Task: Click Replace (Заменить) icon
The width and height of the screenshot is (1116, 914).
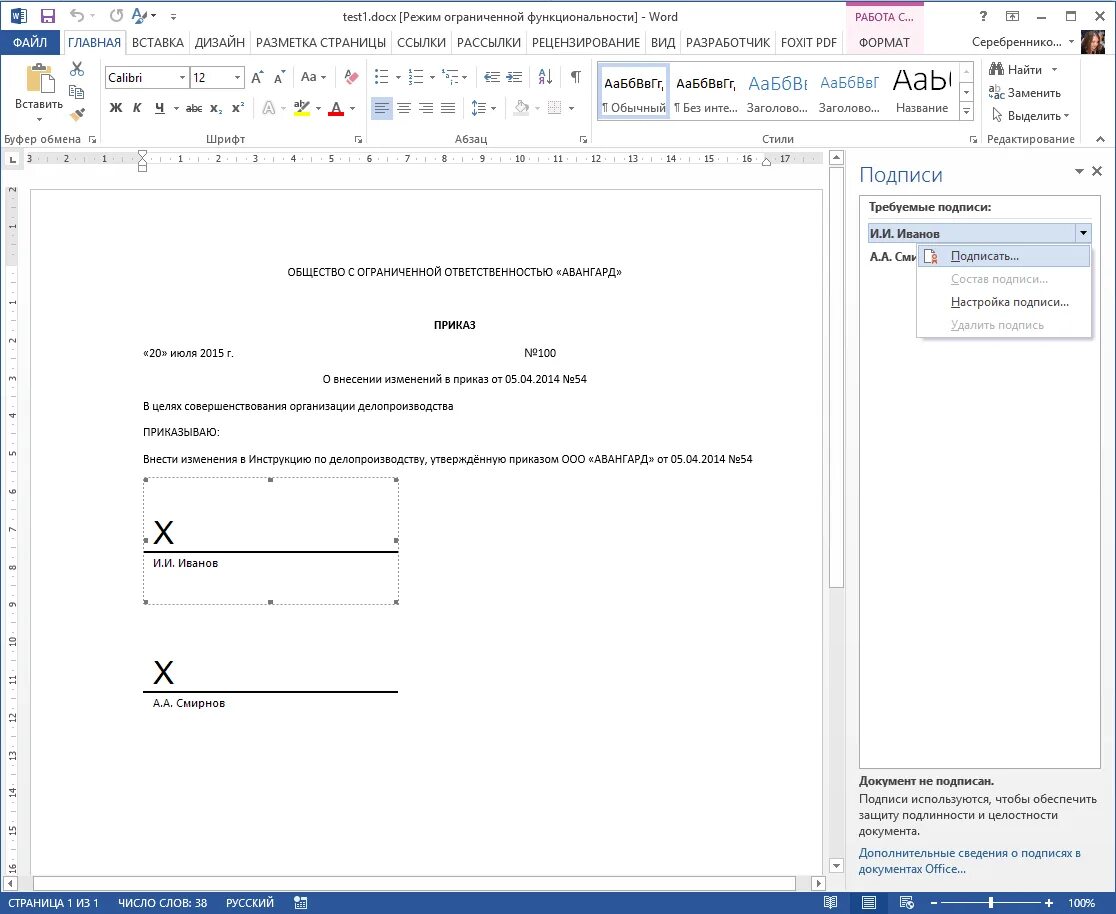Action: (x=996, y=93)
